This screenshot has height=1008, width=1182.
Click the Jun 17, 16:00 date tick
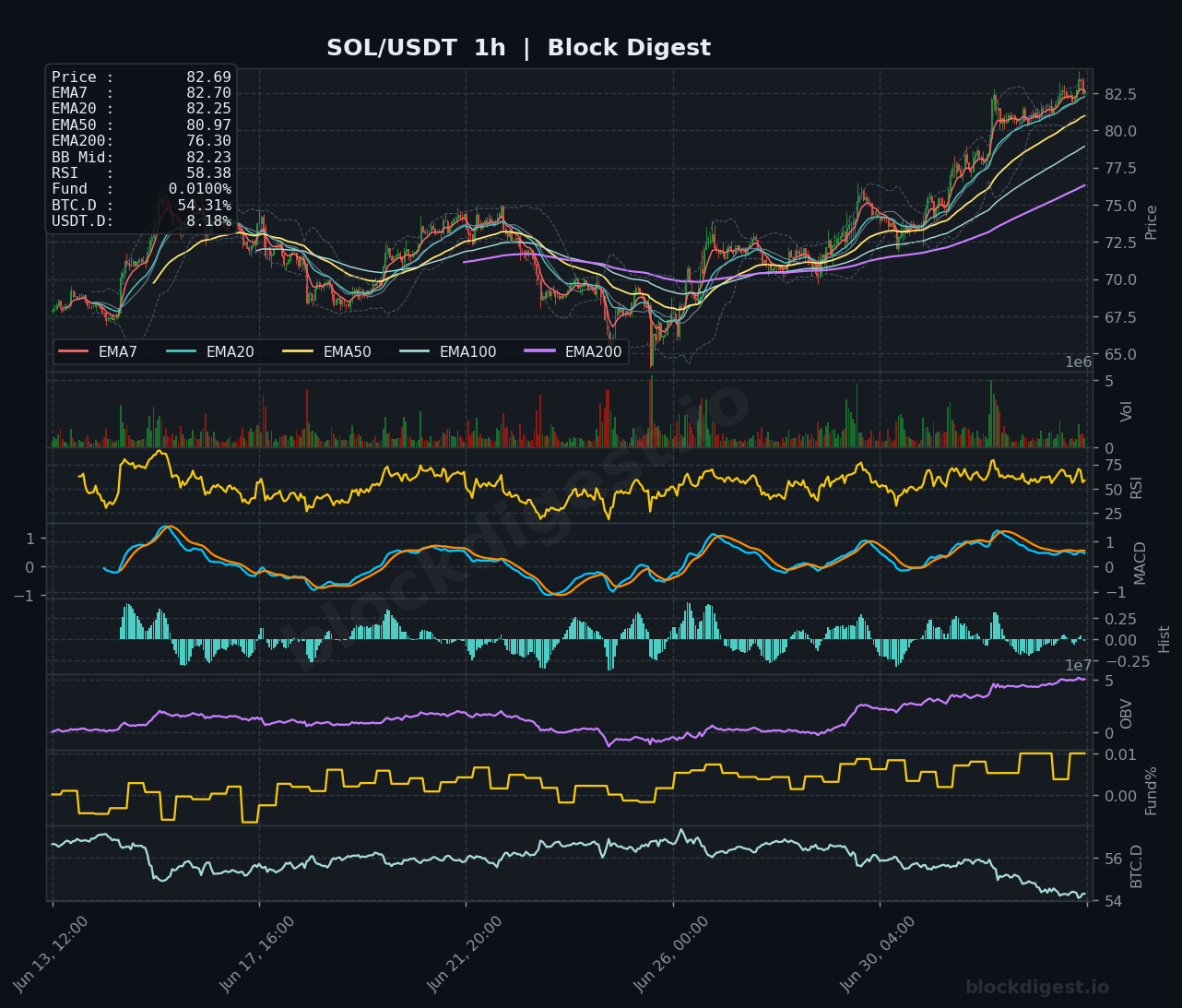(x=257, y=955)
